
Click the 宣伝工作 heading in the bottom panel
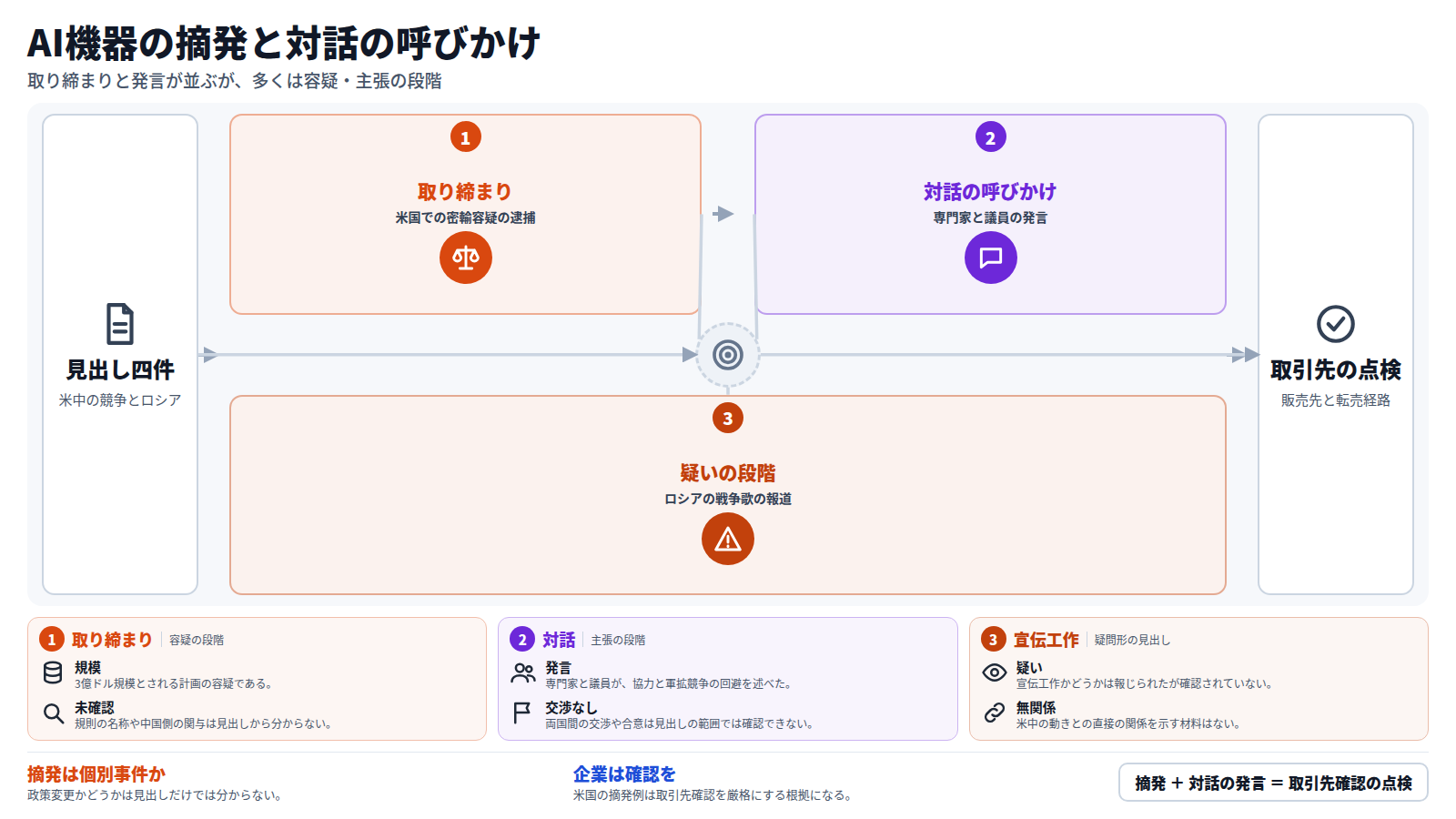(x=1046, y=640)
